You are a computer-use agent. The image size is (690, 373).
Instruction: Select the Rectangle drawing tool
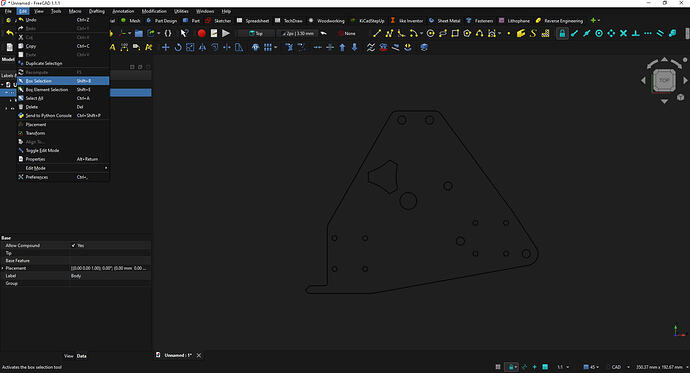(455, 33)
